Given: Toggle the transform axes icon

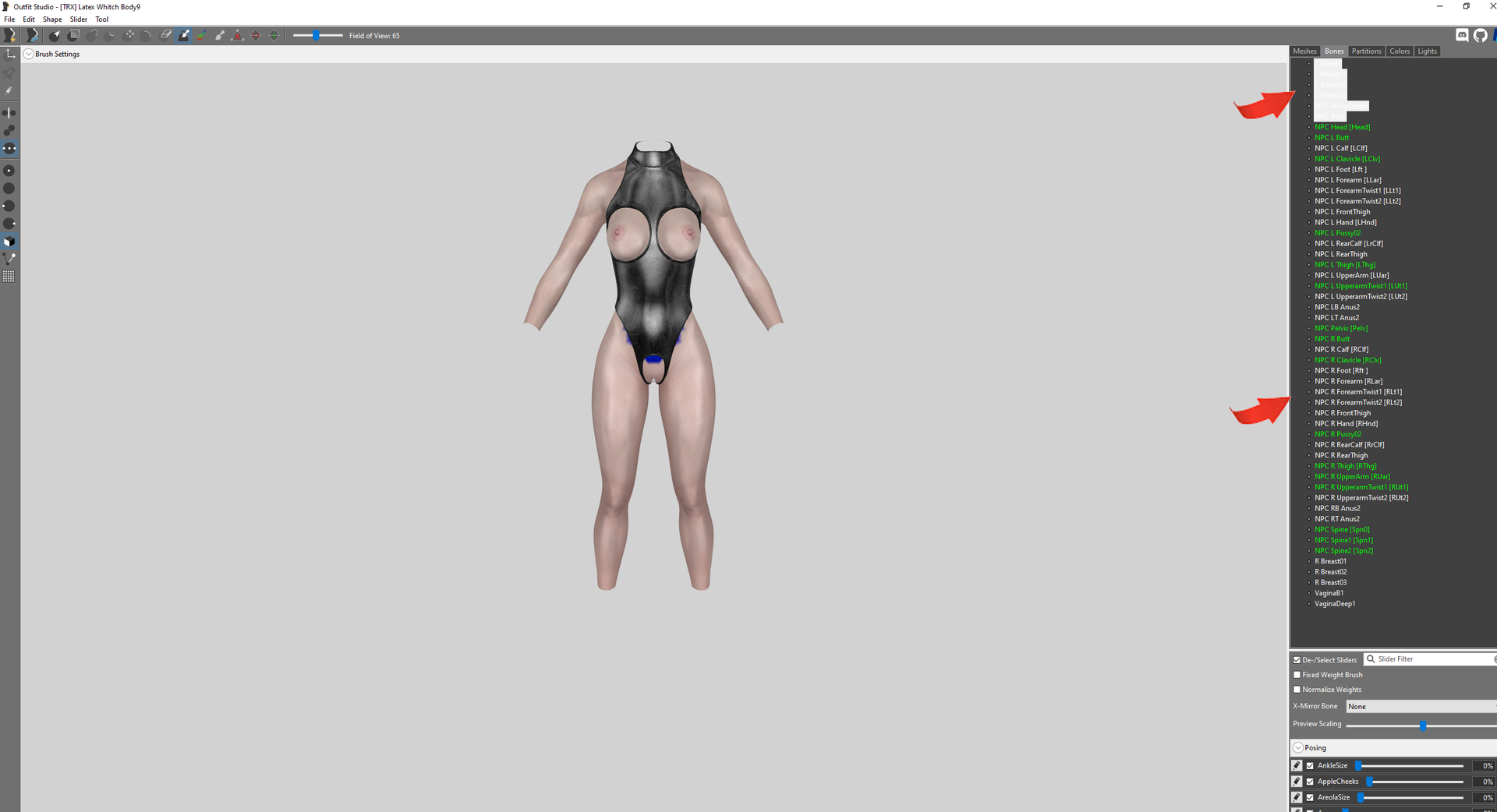Looking at the screenshot, I should click(x=9, y=54).
